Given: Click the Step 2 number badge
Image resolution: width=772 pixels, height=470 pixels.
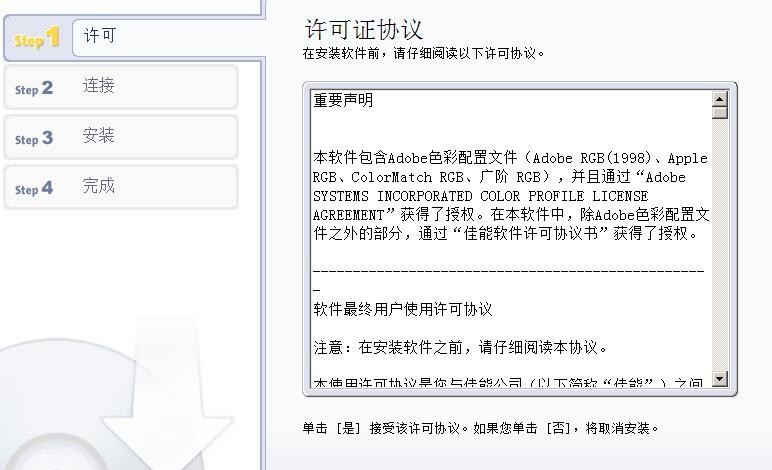Looking at the screenshot, I should coord(33,89).
